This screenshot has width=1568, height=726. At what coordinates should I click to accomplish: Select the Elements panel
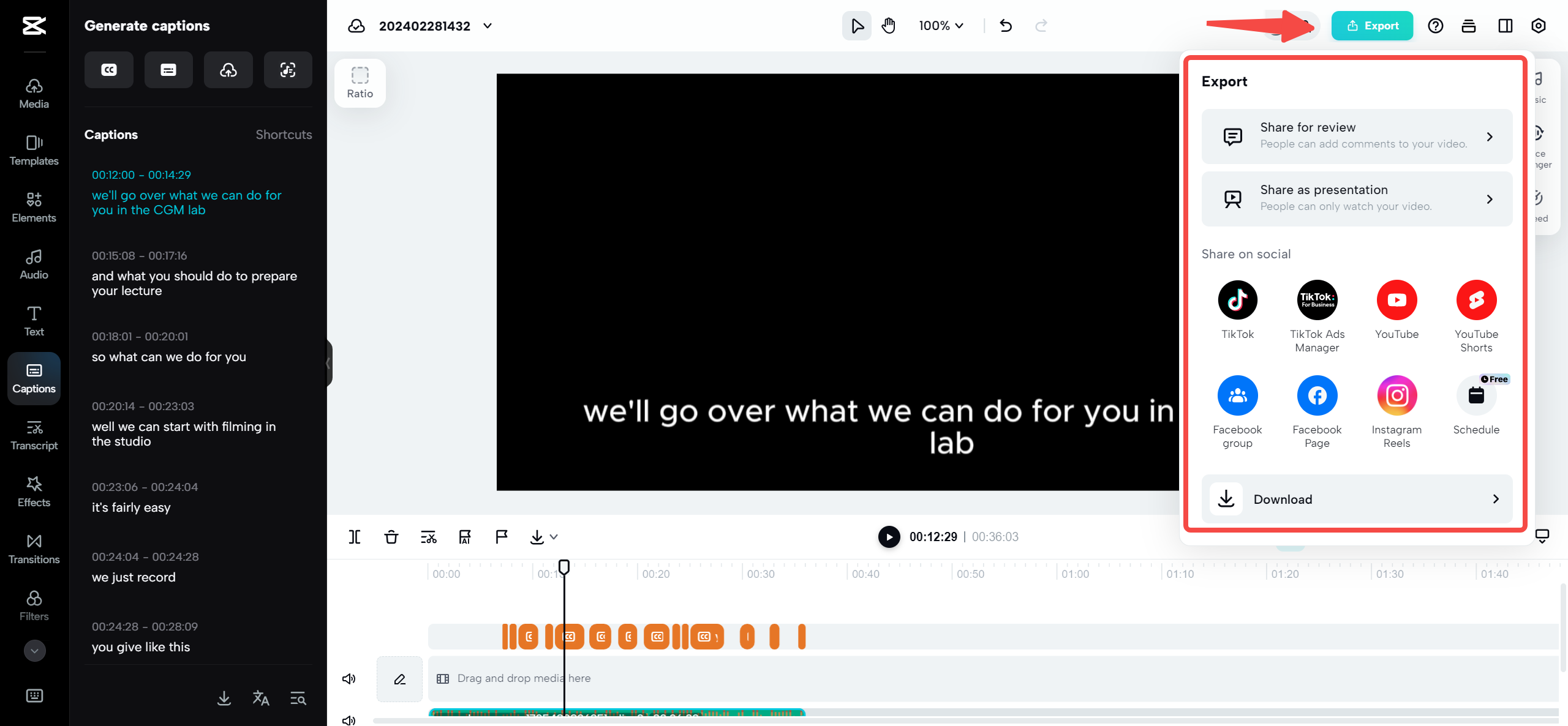(x=34, y=208)
